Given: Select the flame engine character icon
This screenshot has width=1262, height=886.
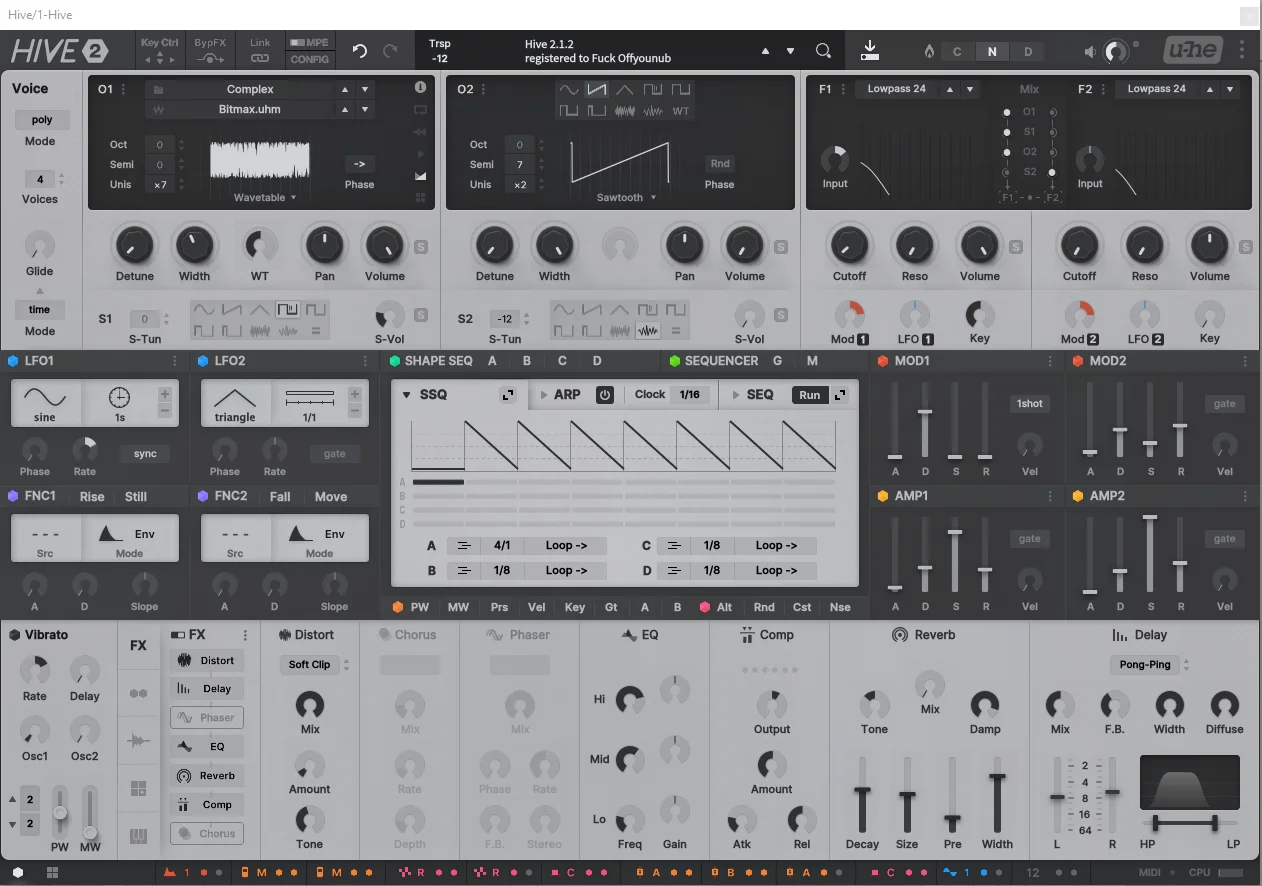Looking at the screenshot, I should pyautogui.click(x=928, y=52).
